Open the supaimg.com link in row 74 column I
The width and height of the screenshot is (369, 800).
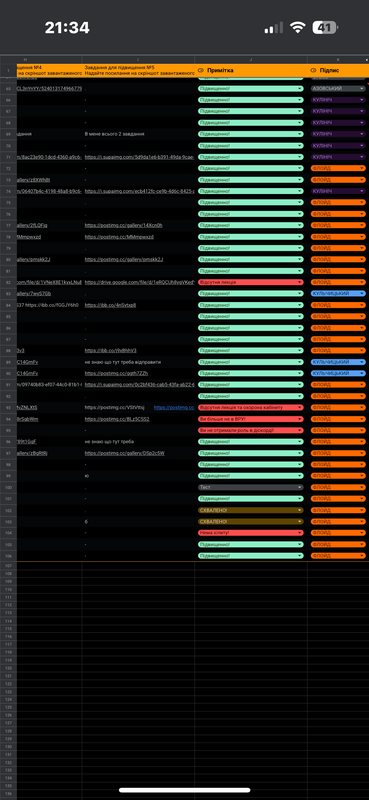point(139,191)
